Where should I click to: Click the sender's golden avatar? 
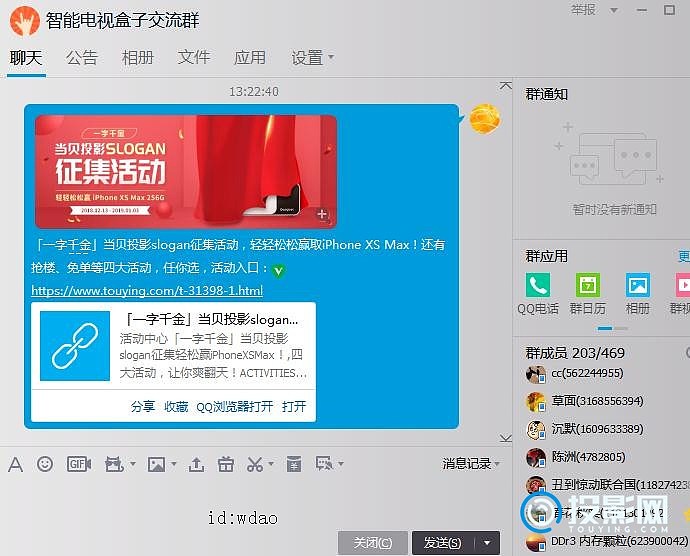click(x=484, y=118)
